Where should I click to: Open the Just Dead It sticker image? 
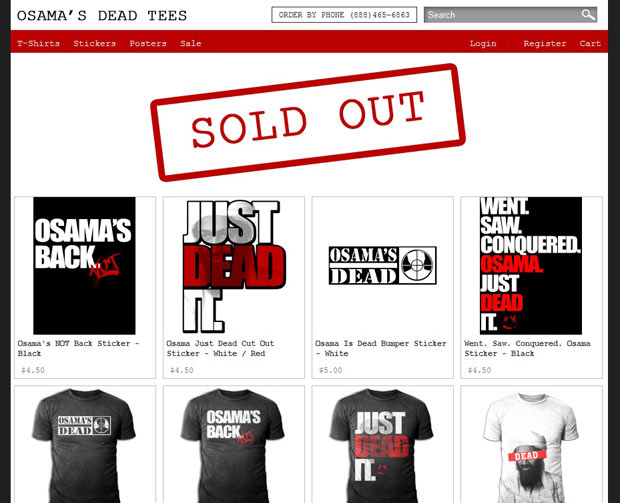[233, 266]
